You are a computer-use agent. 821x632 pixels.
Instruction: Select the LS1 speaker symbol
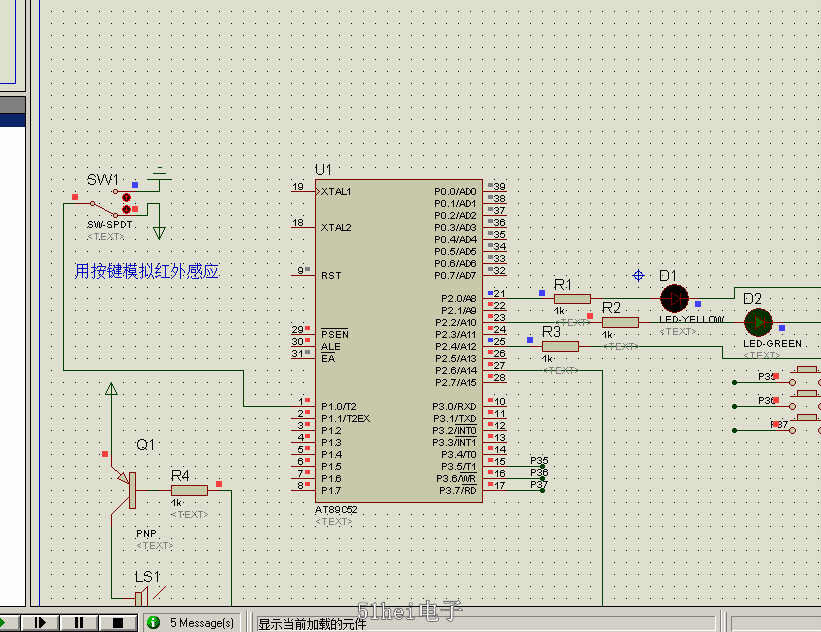pos(148,597)
